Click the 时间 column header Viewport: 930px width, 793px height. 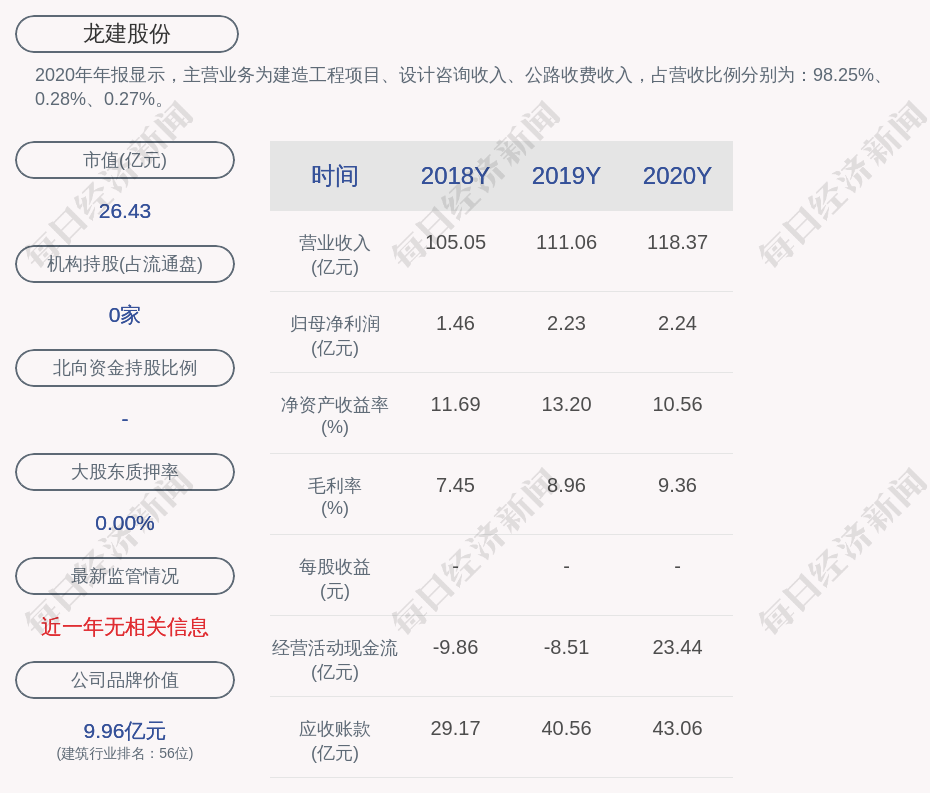(335, 176)
